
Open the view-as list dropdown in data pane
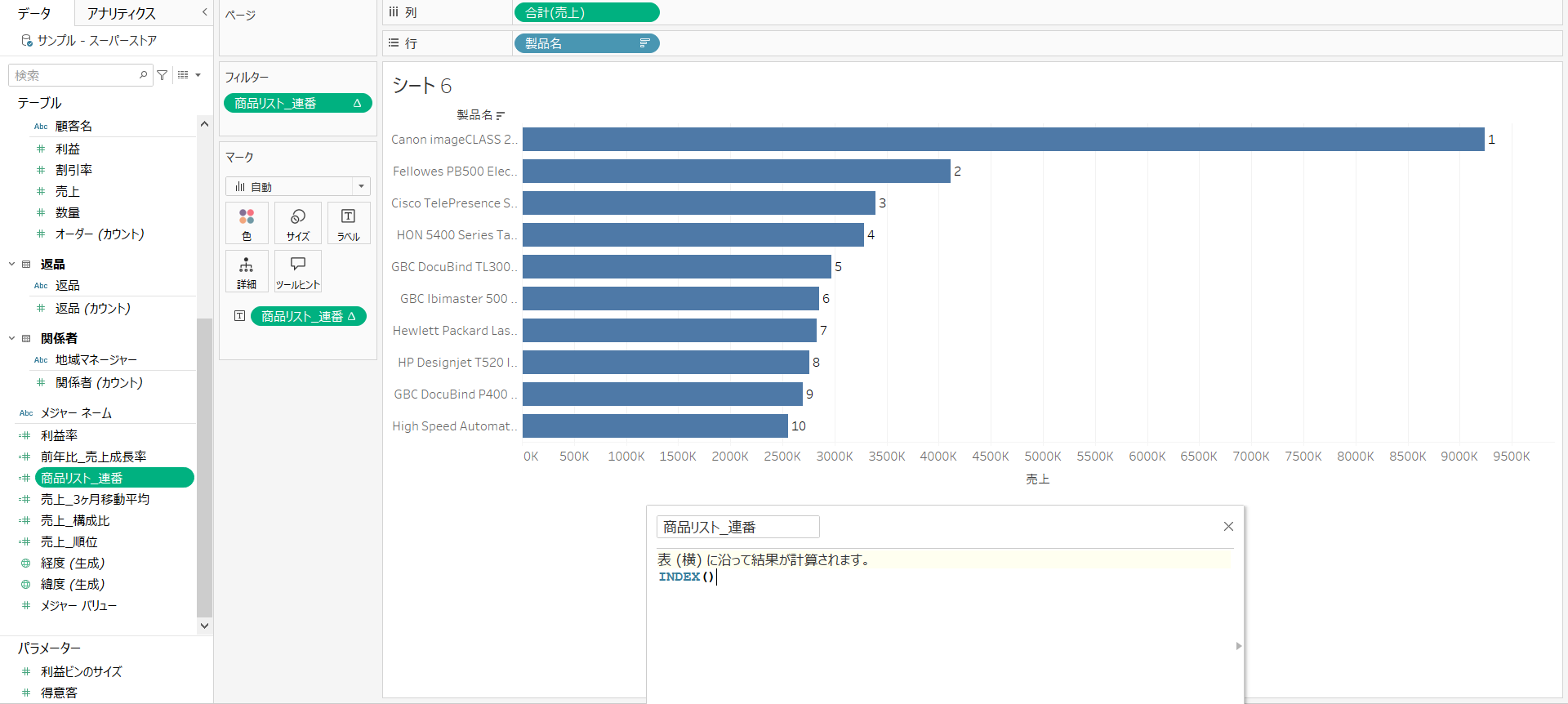(x=189, y=75)
